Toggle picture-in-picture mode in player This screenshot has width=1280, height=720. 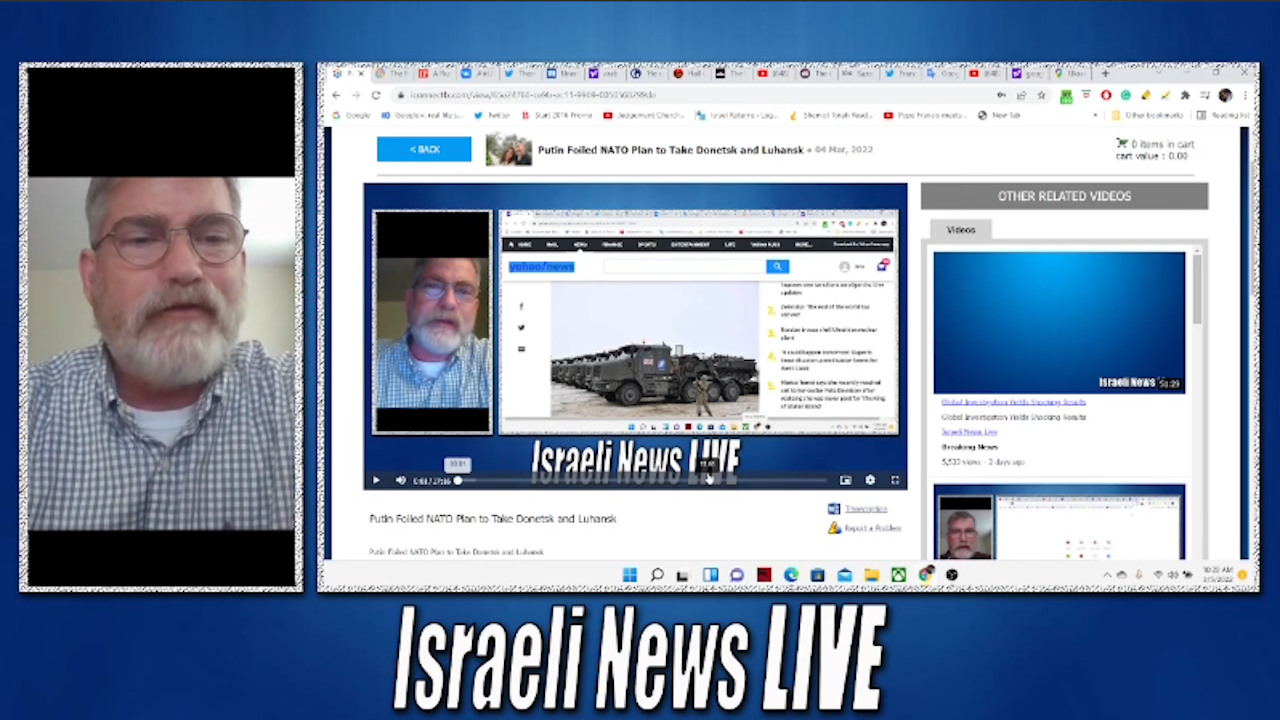point(845,481)
